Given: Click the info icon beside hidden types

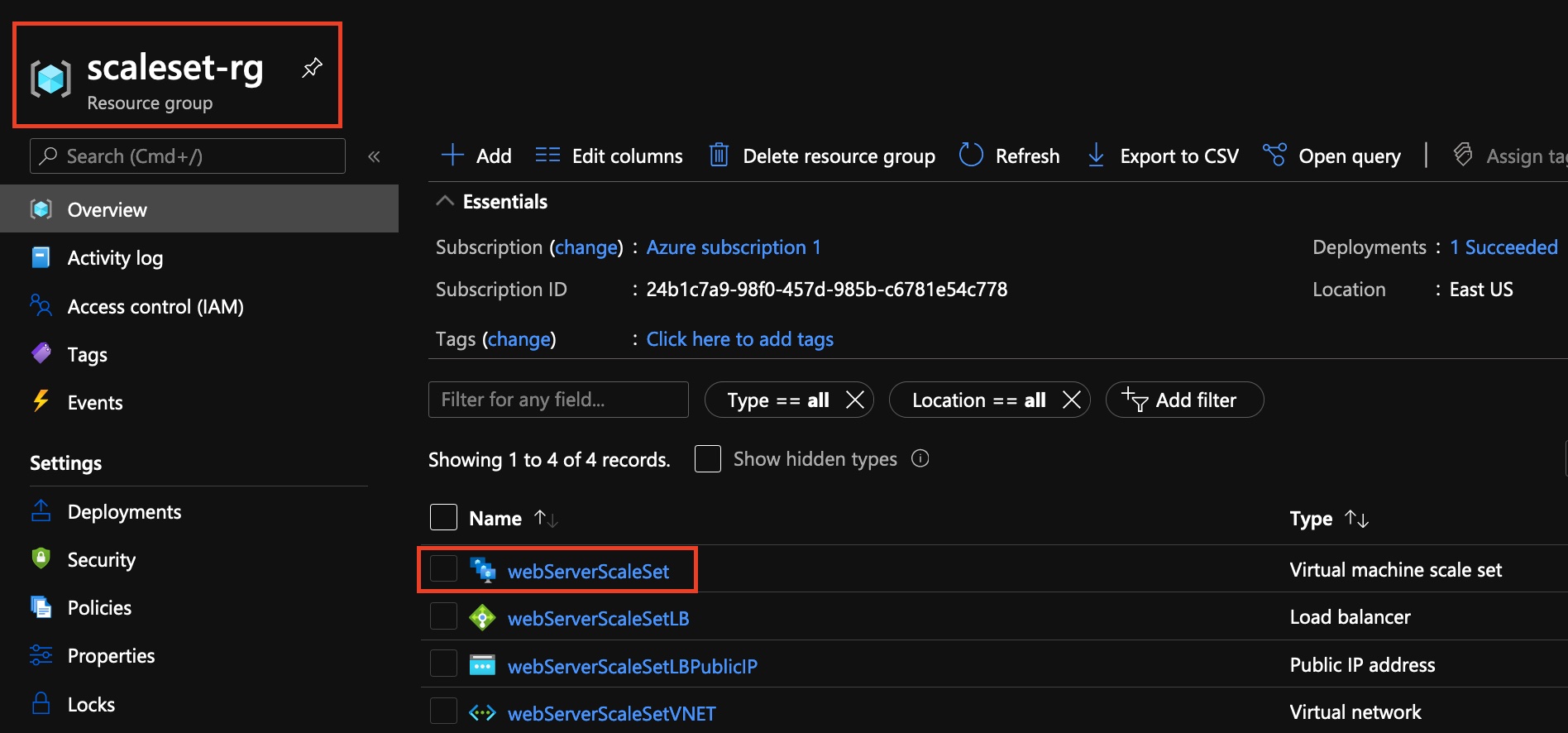Looking at the screenshot, I should (x=920, y=458).
